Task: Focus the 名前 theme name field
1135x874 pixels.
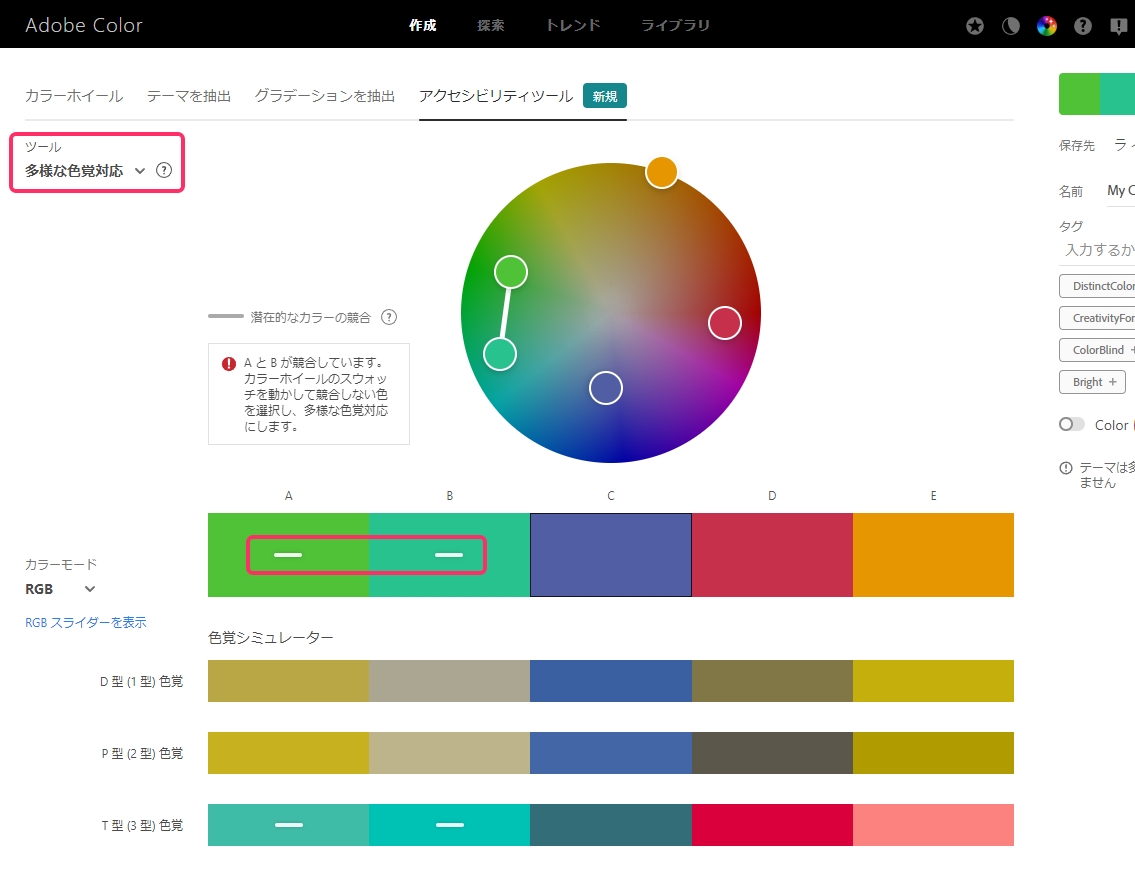Action: point(1121,190)
